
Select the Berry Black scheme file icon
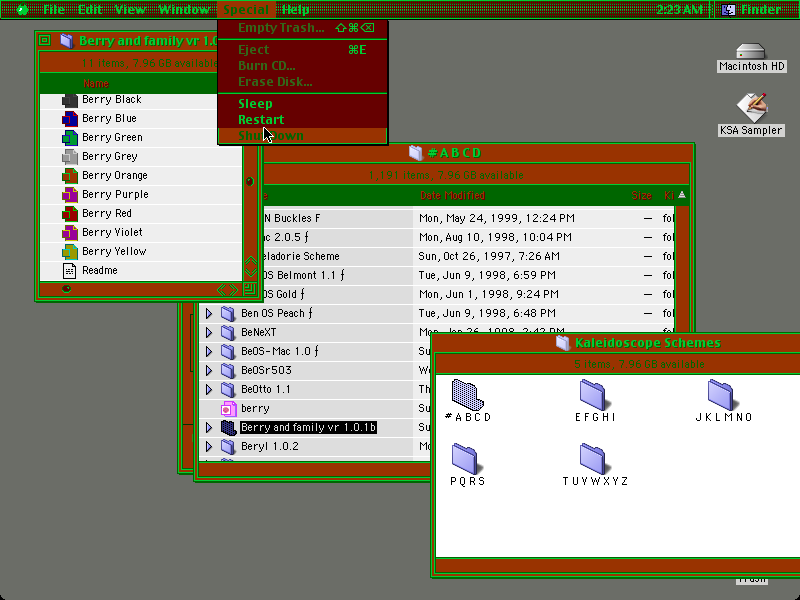[x=69, y=100]
